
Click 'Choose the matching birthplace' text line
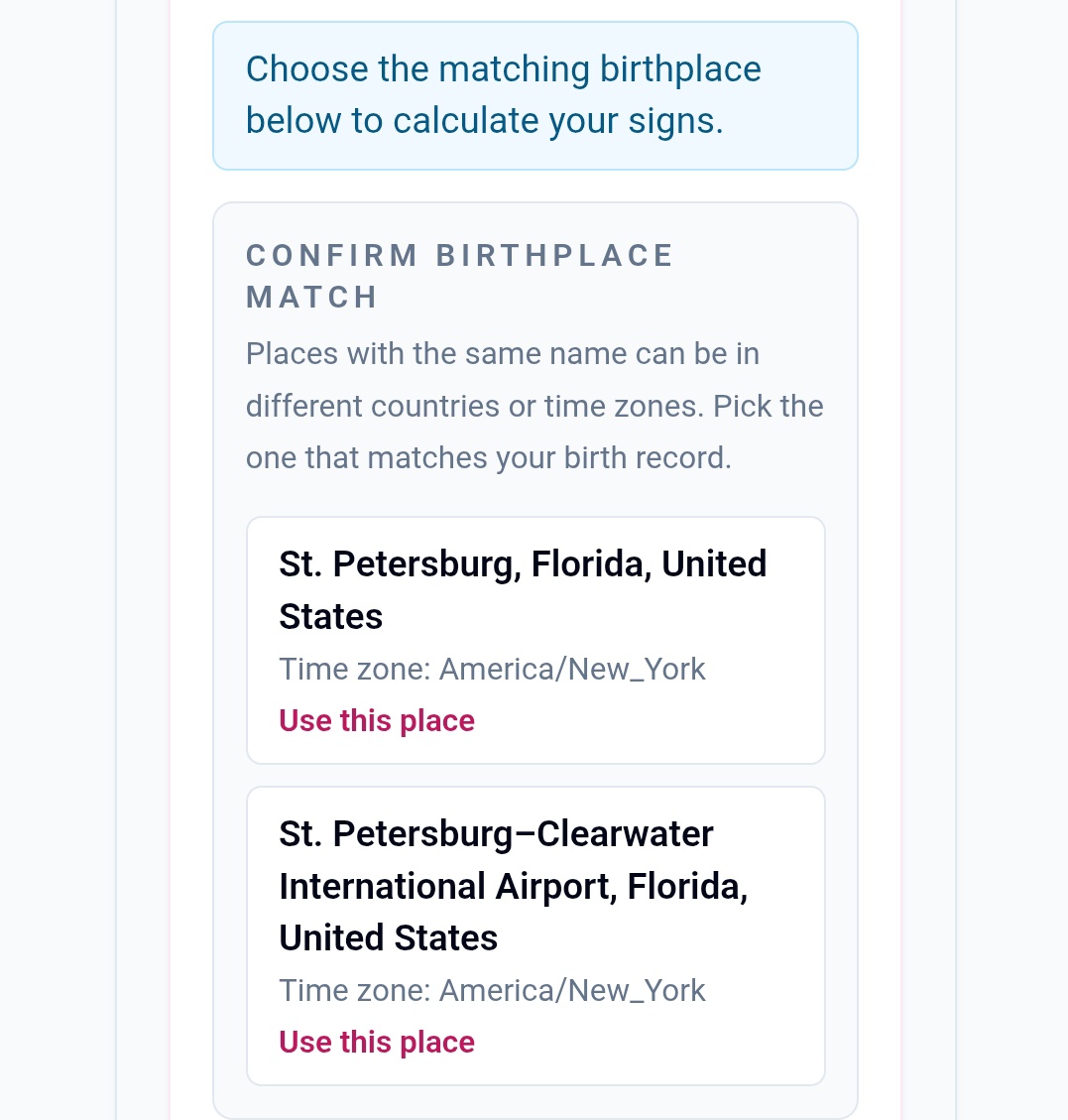504,69
